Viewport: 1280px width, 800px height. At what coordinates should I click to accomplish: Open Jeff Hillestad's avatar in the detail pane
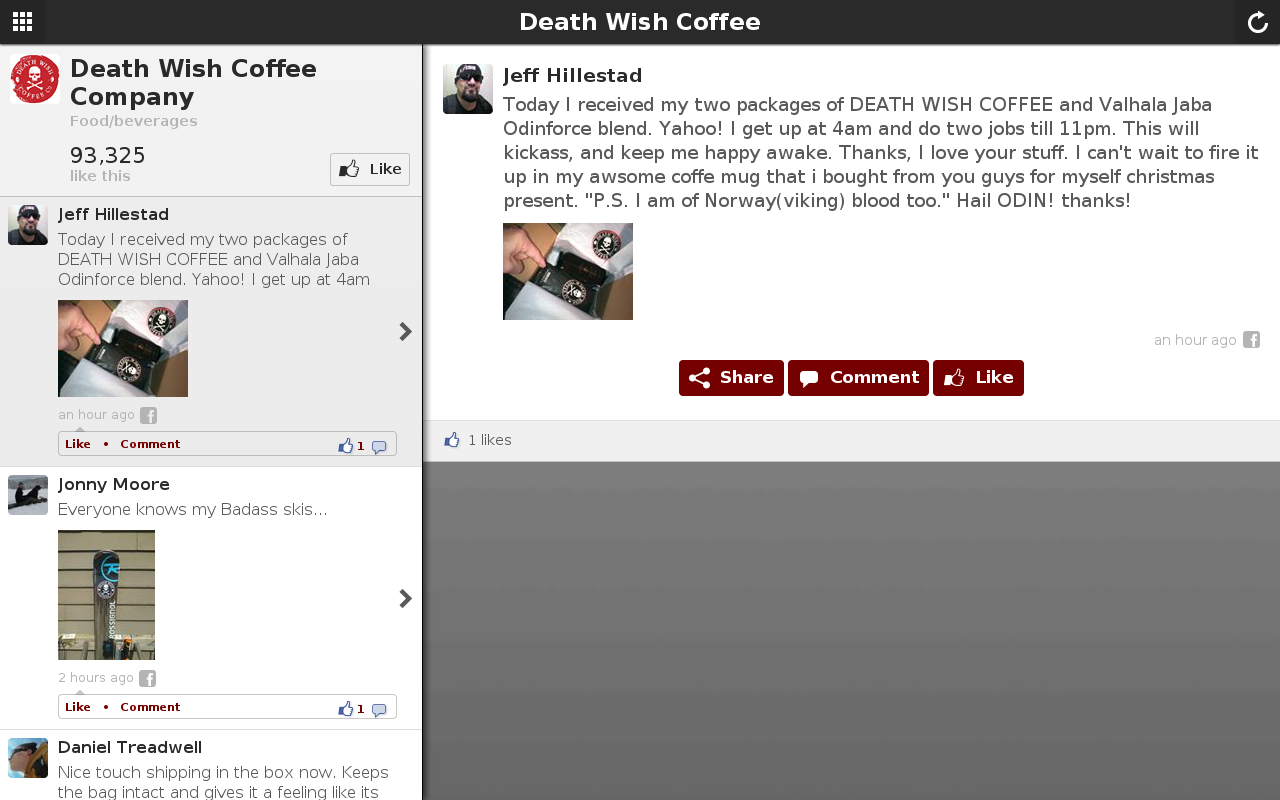coord(468,89)
